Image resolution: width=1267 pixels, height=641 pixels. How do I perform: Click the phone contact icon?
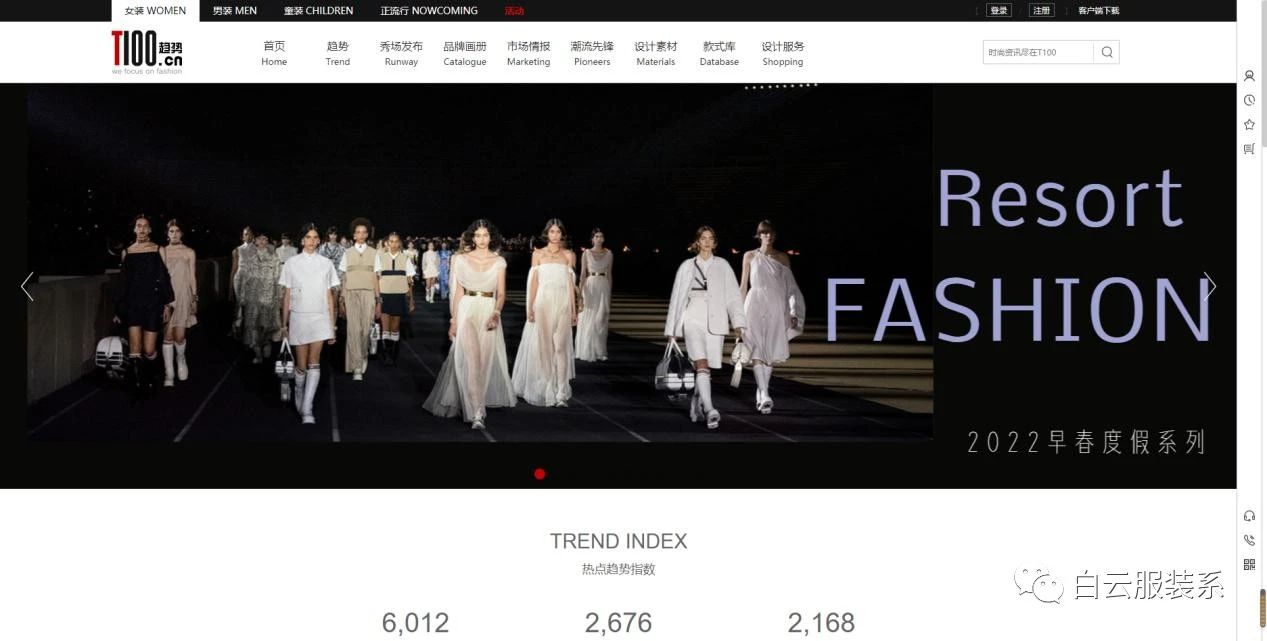[1249, 540]
